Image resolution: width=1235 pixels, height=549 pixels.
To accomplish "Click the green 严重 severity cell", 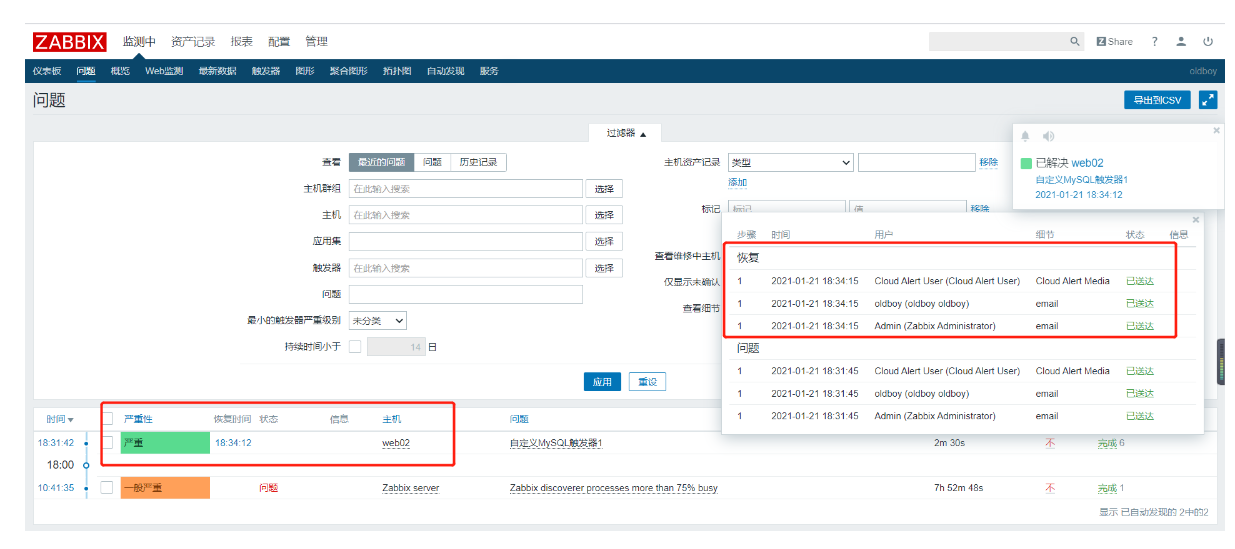I will click(165, 442).
